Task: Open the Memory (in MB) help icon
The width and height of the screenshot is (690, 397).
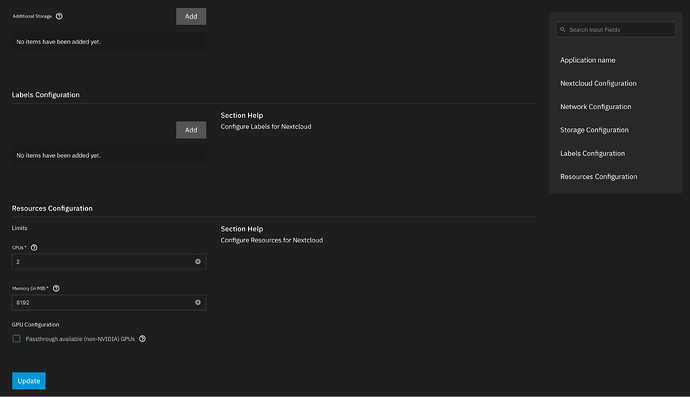Action: [56, 288]
